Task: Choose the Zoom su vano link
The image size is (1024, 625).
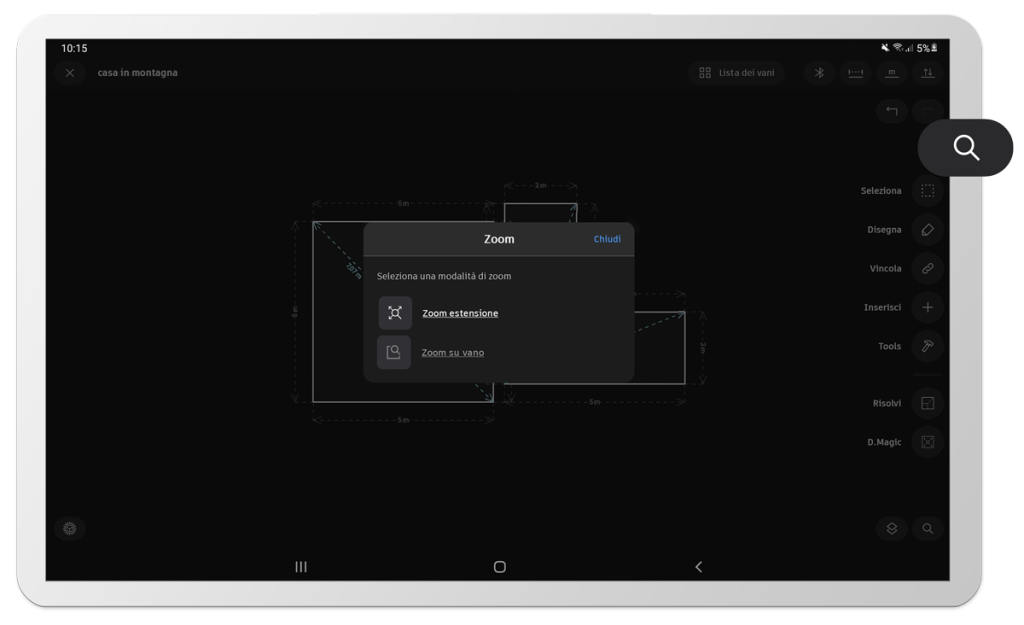Action: pyautogui.click(x=453, y=353)
